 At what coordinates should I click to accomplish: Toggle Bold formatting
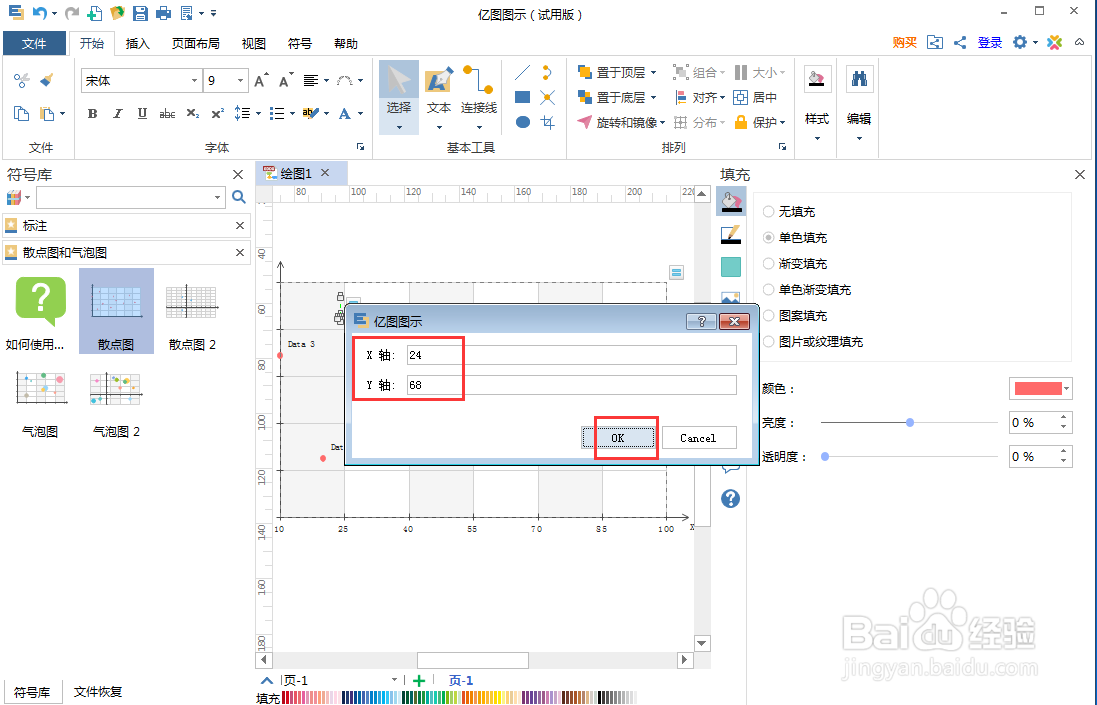pyautogui.click(x=92, y=113)
